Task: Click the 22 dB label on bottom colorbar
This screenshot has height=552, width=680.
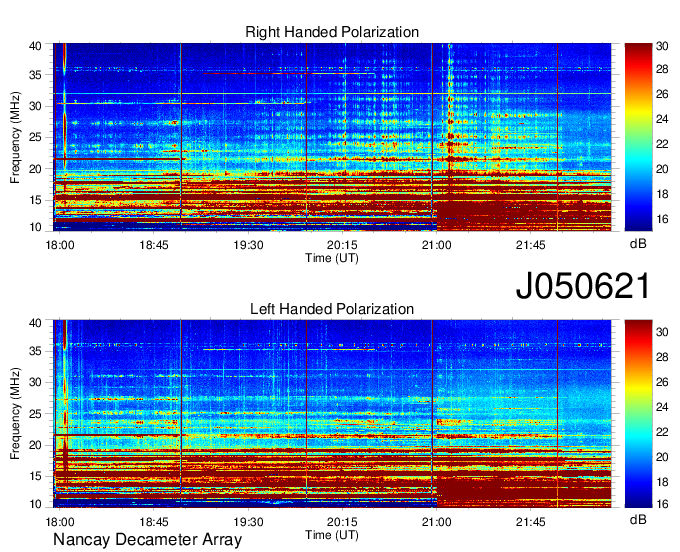Action: tap(662, 432)
